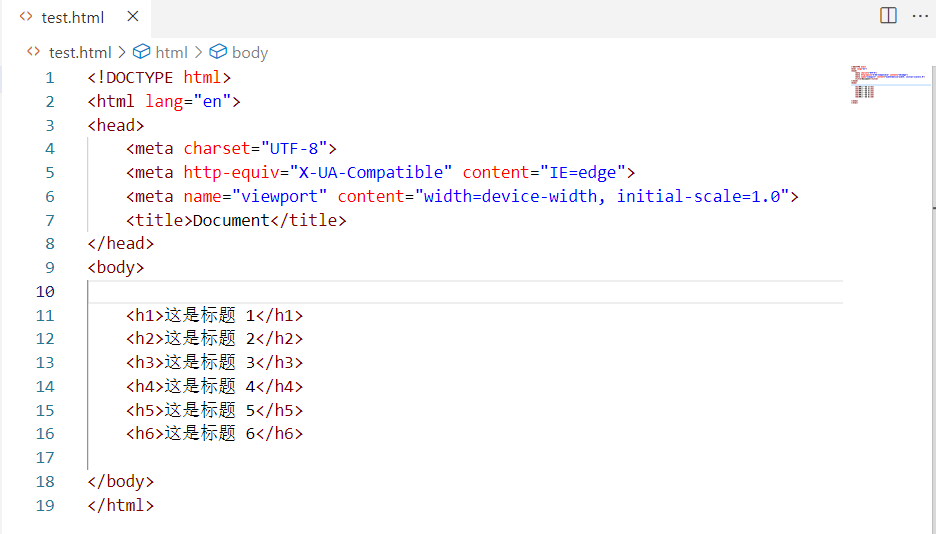
Task: Click the cube symbol icon before html breadcrumb
Action: coord(141,52)
